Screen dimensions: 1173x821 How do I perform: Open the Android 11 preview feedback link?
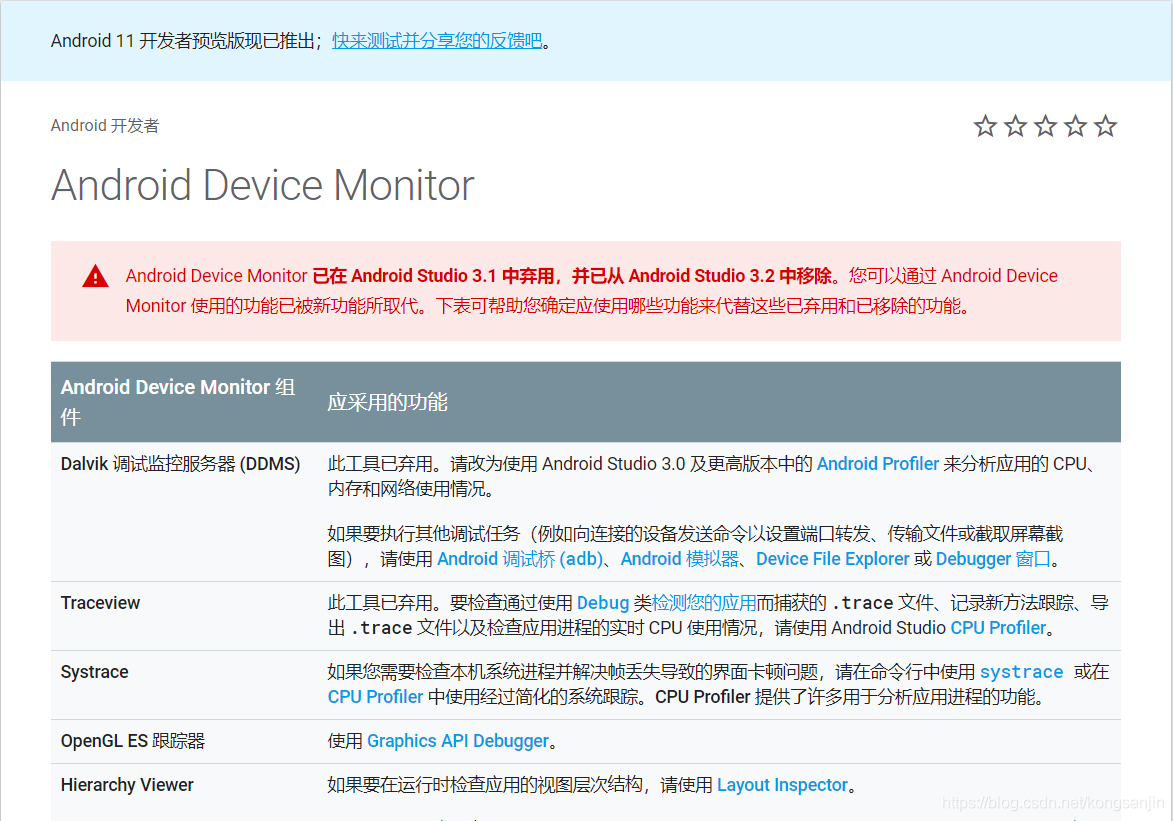click(437, 40)
